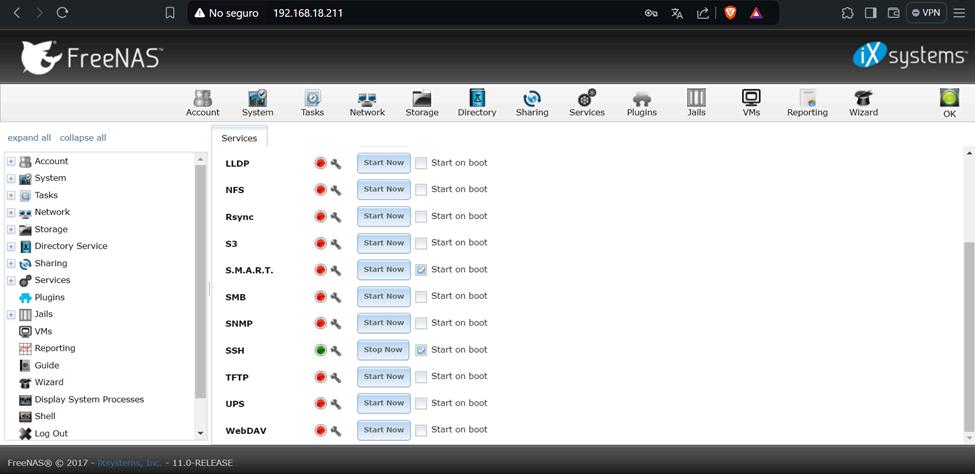Open Guide in the sidebar tree
This screenshot has height=474, width=975.
tap(47, 365)
